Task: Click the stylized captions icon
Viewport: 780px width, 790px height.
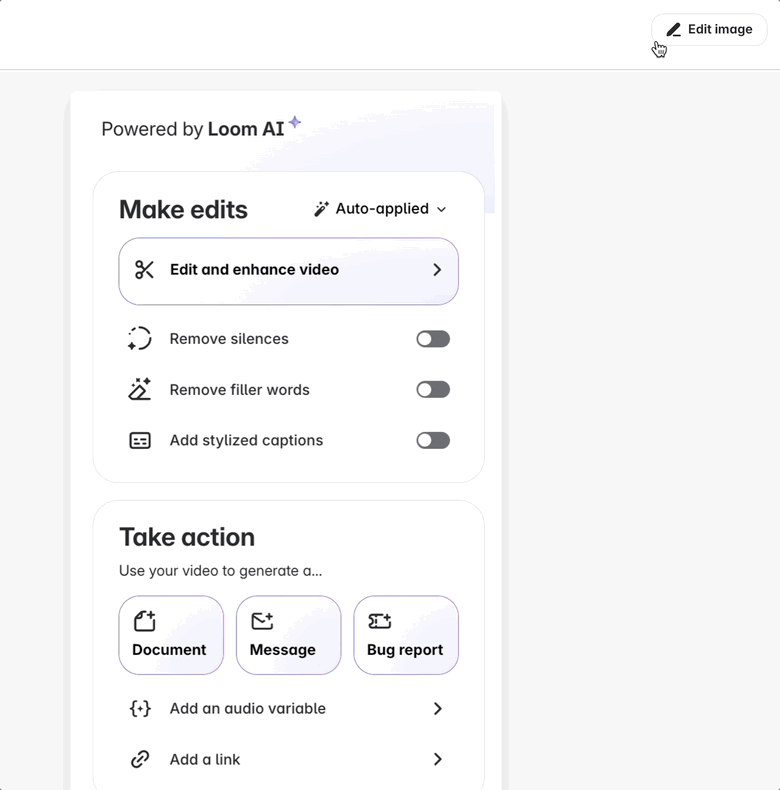Action: (140, 441)
